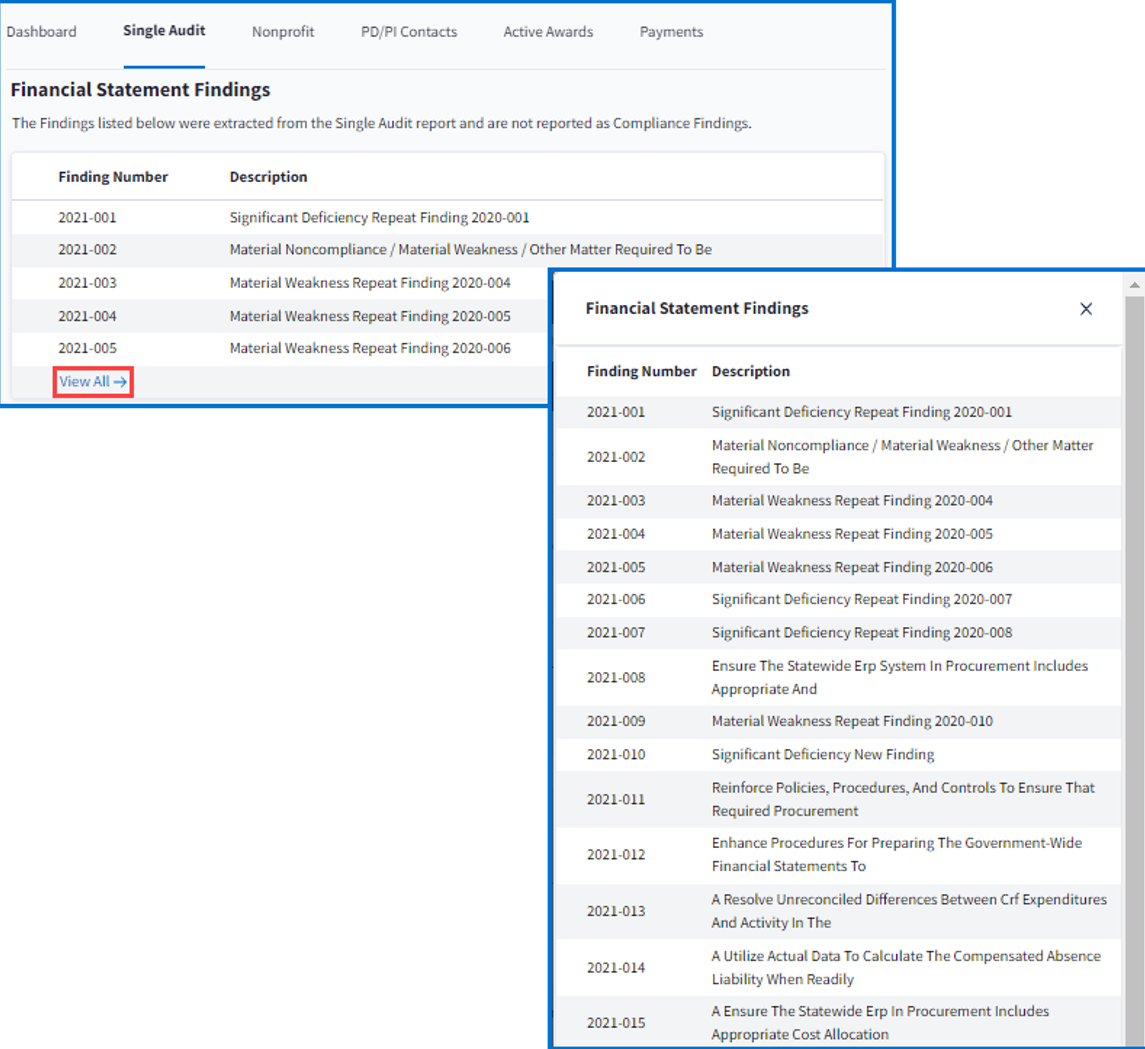The image size is (1145, 1049).
Task: Click finding 2021-002 in background table
Action: pos(87,250)
